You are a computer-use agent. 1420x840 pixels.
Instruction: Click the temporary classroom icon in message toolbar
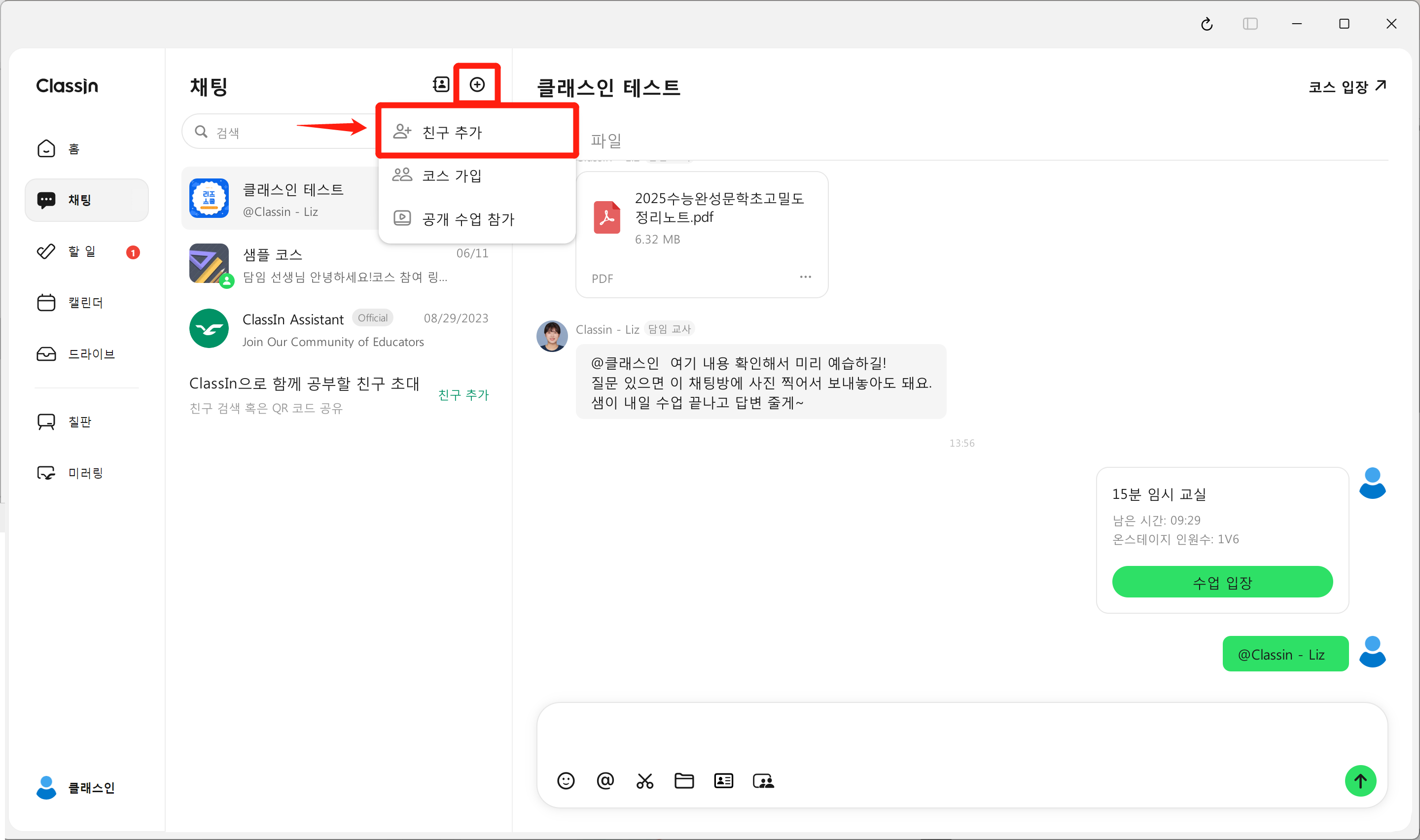[763, 781]
